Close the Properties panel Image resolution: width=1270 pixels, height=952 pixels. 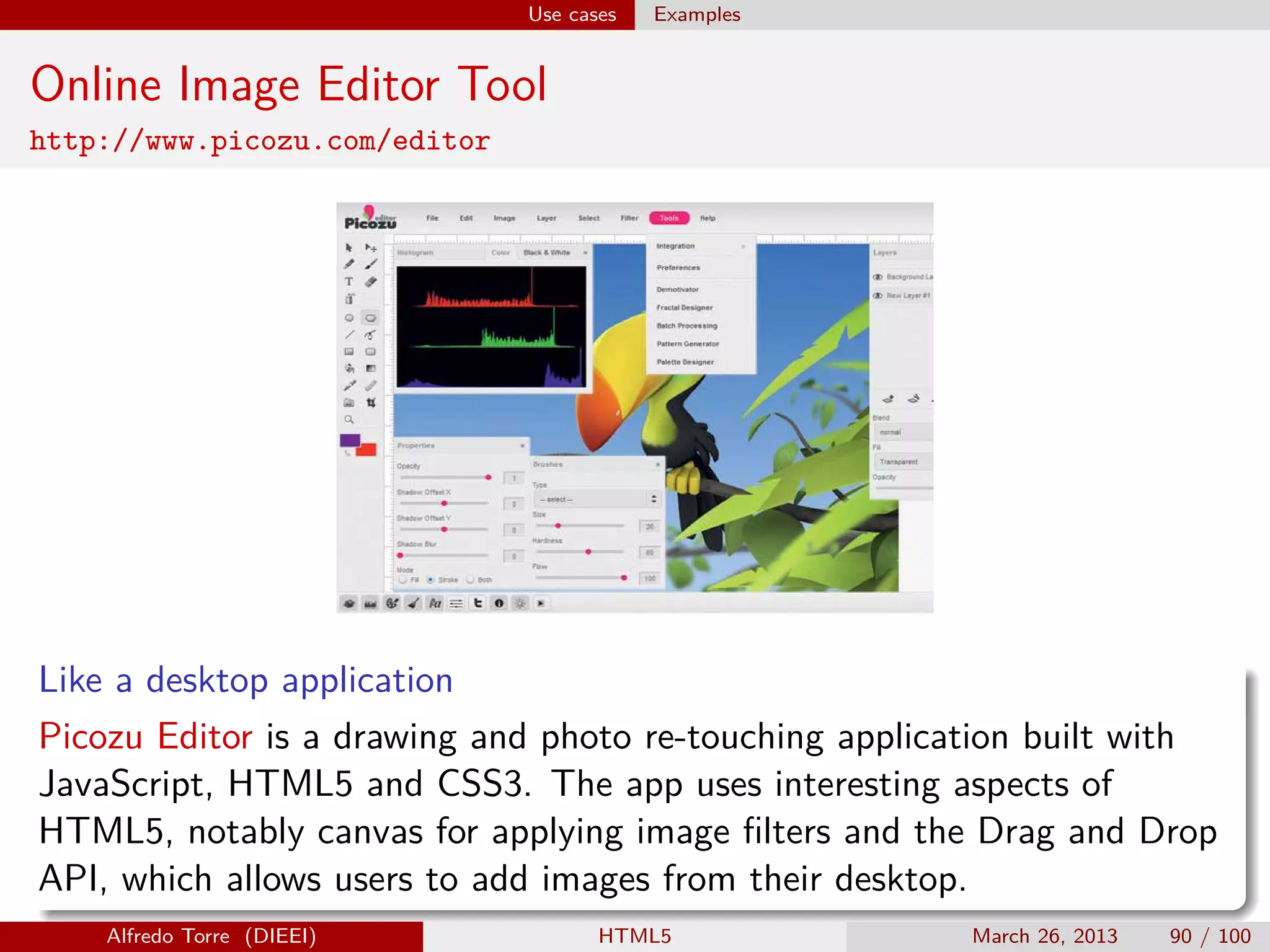coord(522,446)
